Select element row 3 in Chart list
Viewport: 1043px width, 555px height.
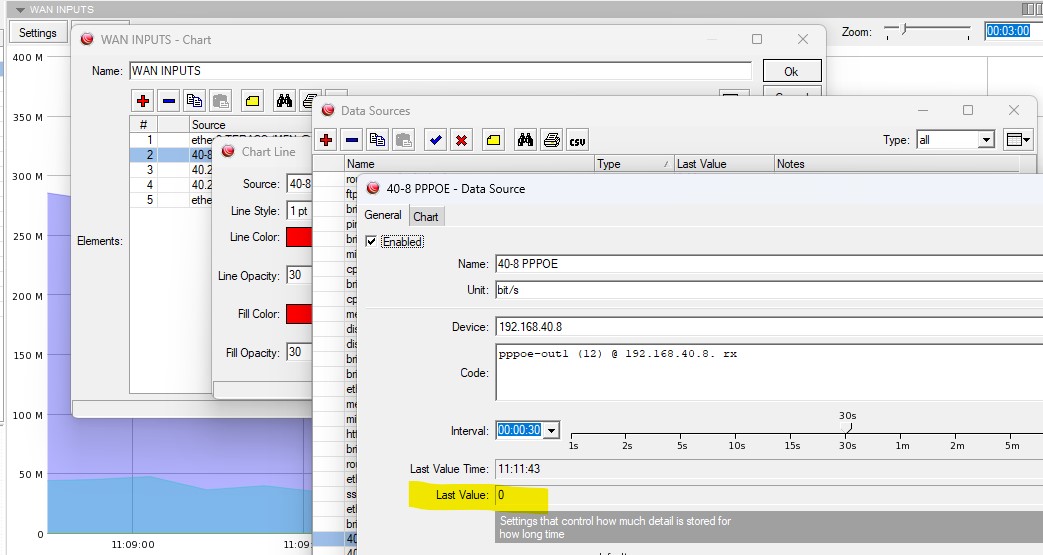tap(171, 170)
